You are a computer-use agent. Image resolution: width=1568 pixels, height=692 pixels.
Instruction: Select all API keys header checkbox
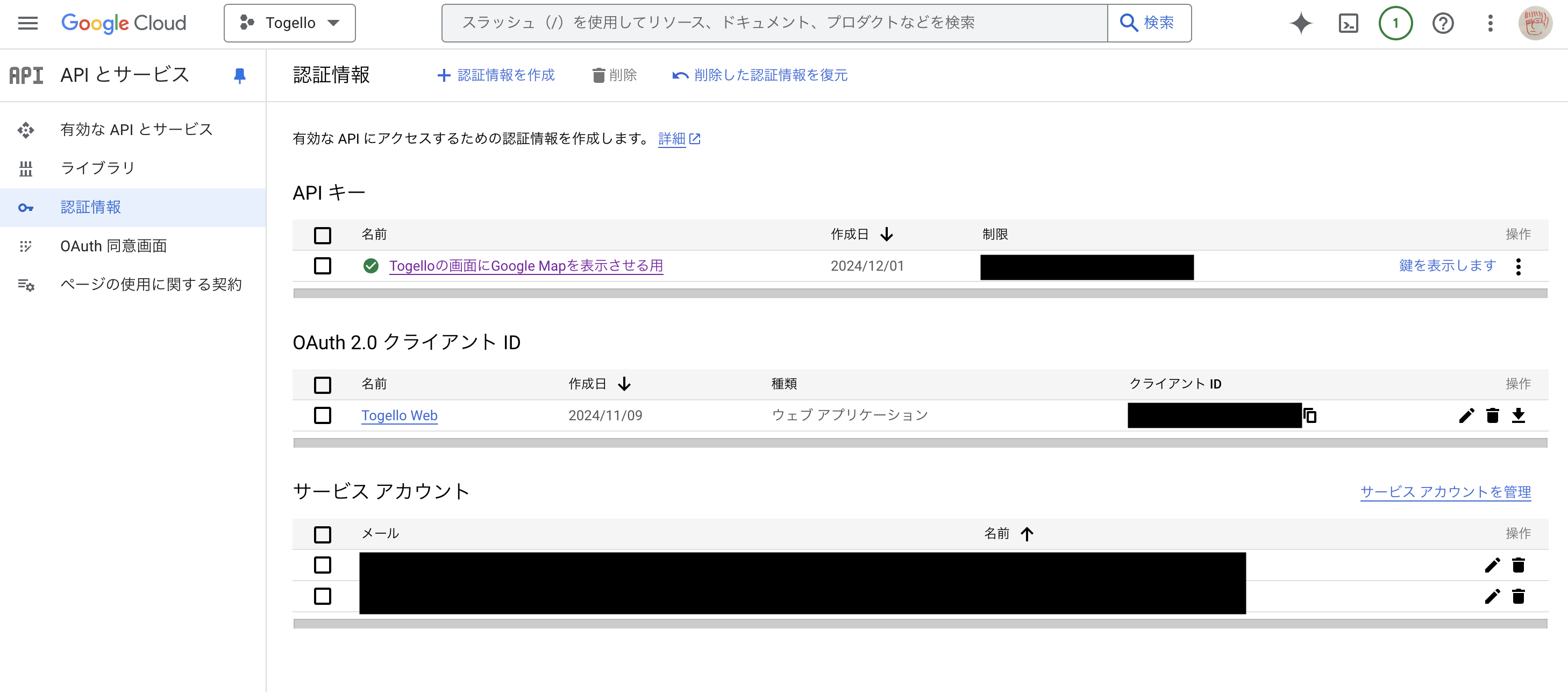[x=323, y=235]
